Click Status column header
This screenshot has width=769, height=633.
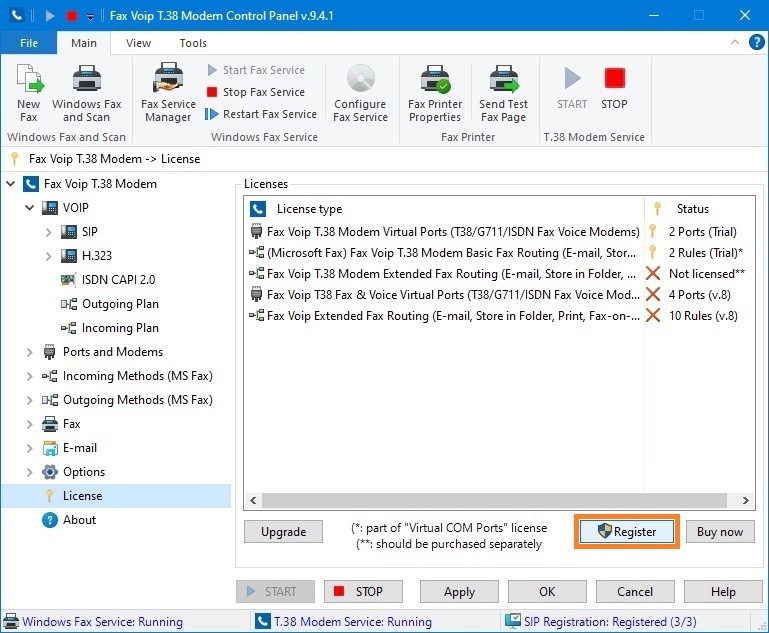(700, 209)
